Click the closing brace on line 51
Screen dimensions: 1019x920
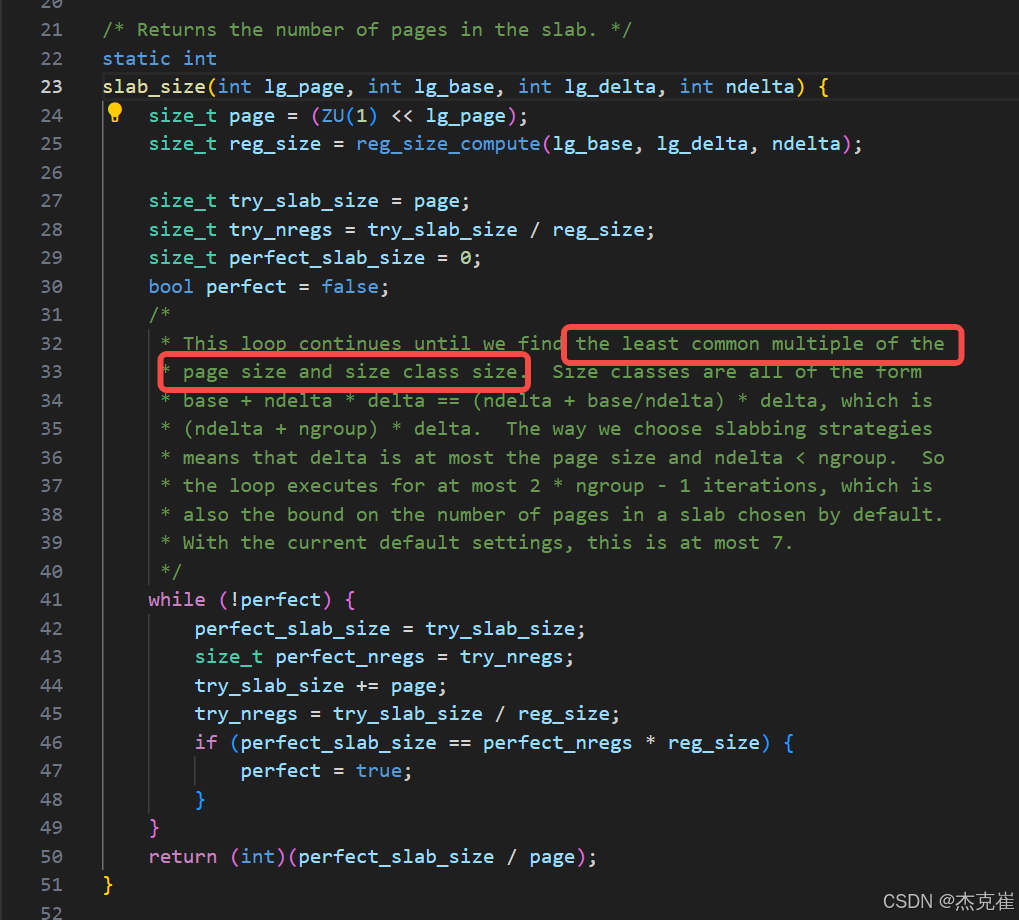coord(106,884)
